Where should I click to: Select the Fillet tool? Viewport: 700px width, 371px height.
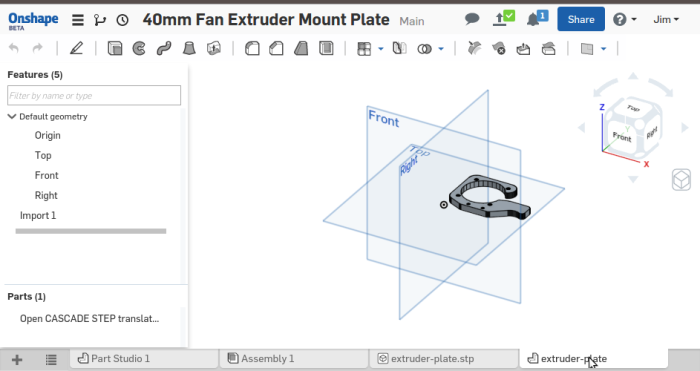pyautogui.click(x=252, y=48)
